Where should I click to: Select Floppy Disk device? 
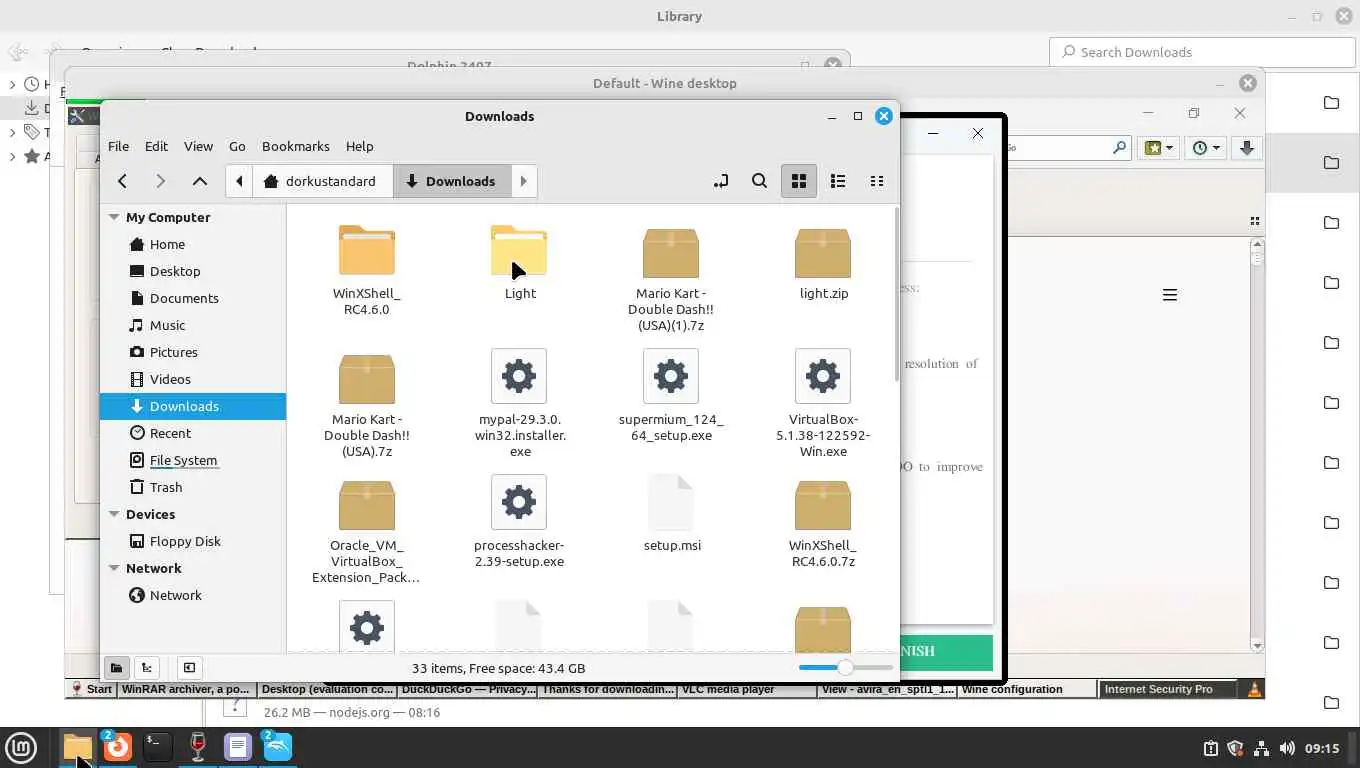[185, 541]
